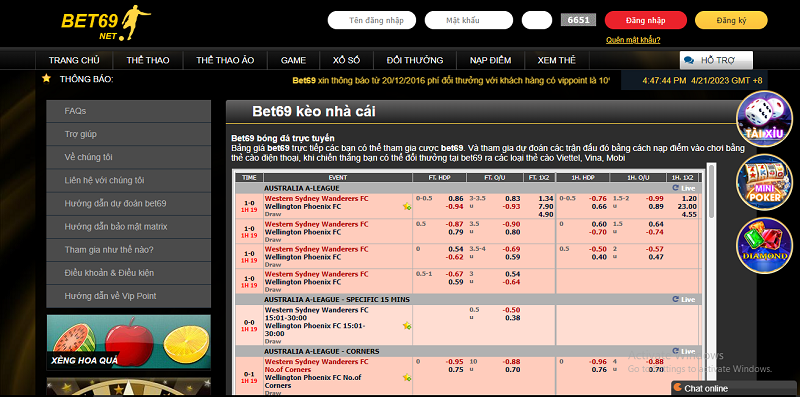Image resolution: width=800 pixels, height=397 pixels.
Task: Open Xổ số menu item
Action: click(x=346, y=60)
